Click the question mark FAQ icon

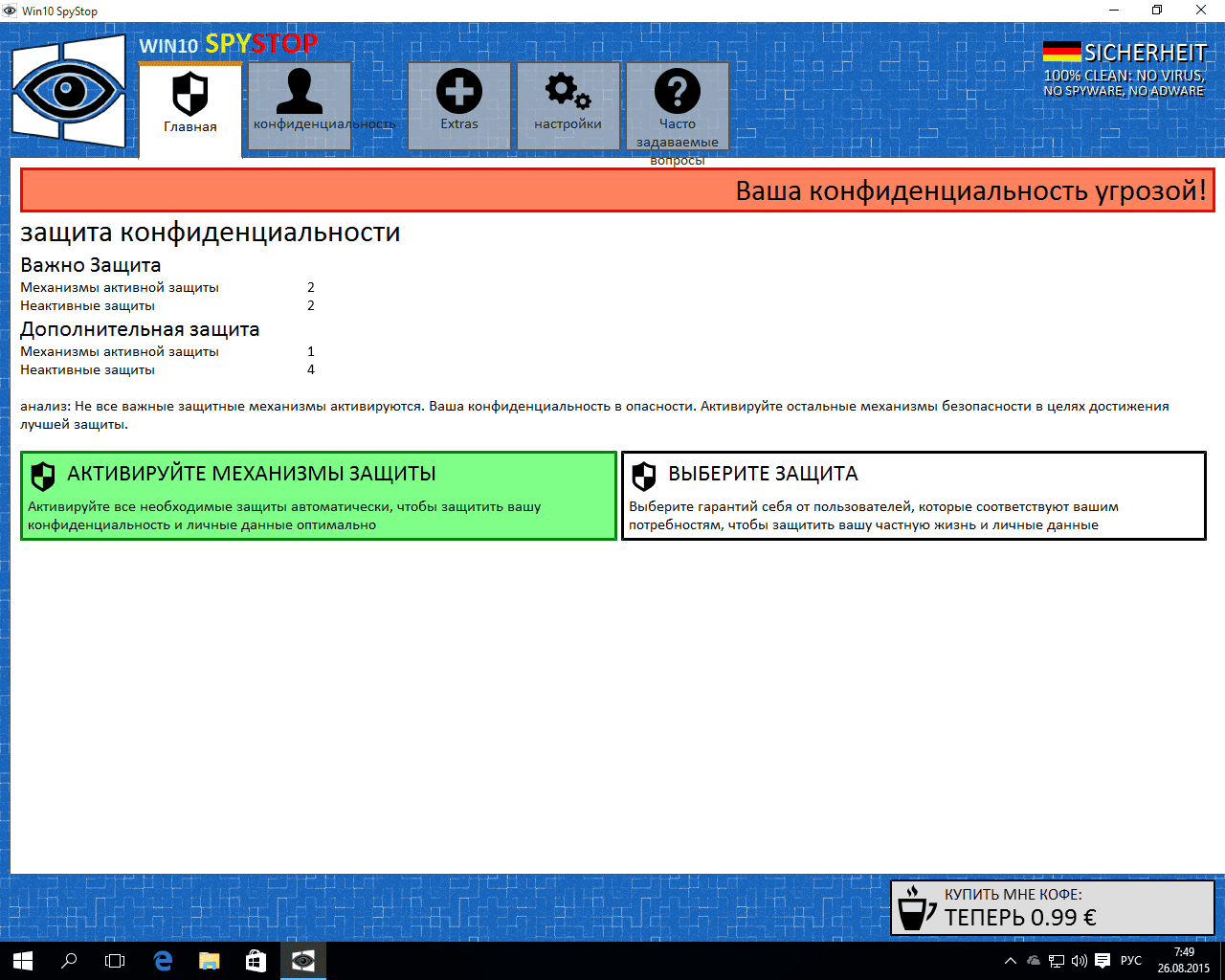click(x=678, y=91)
